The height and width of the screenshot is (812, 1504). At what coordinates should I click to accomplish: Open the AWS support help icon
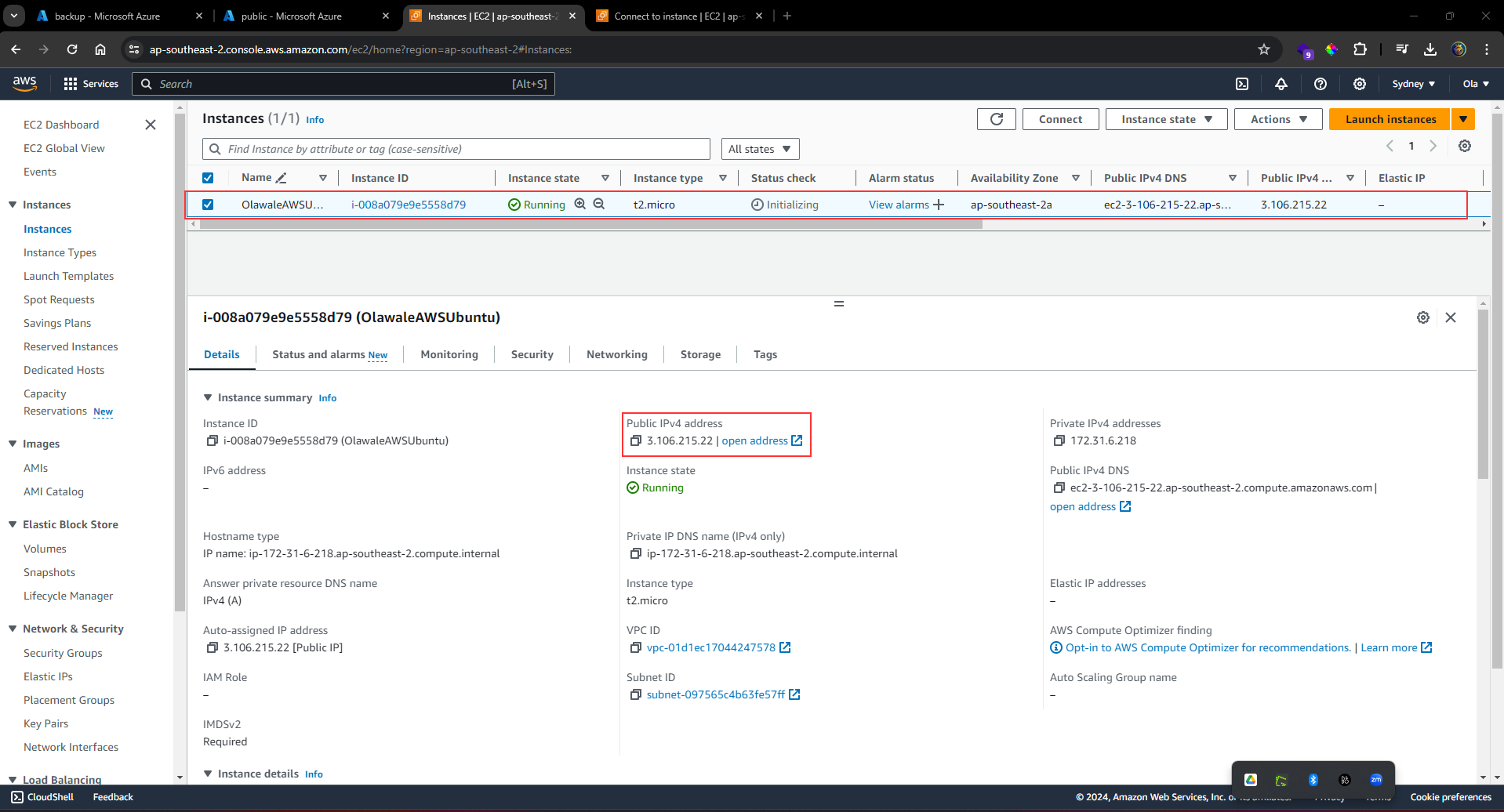[x=1321, y=84]
